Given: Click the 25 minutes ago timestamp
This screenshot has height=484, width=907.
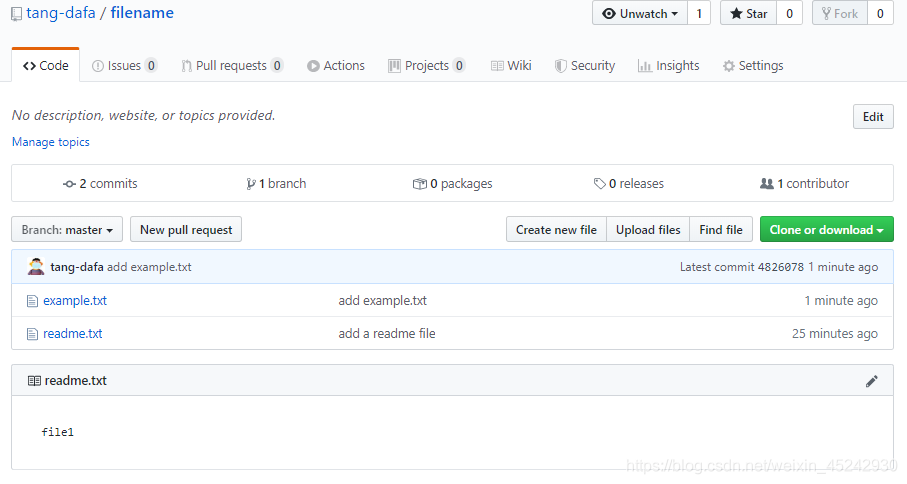Looking at the screenshot, I should (835, 333).
